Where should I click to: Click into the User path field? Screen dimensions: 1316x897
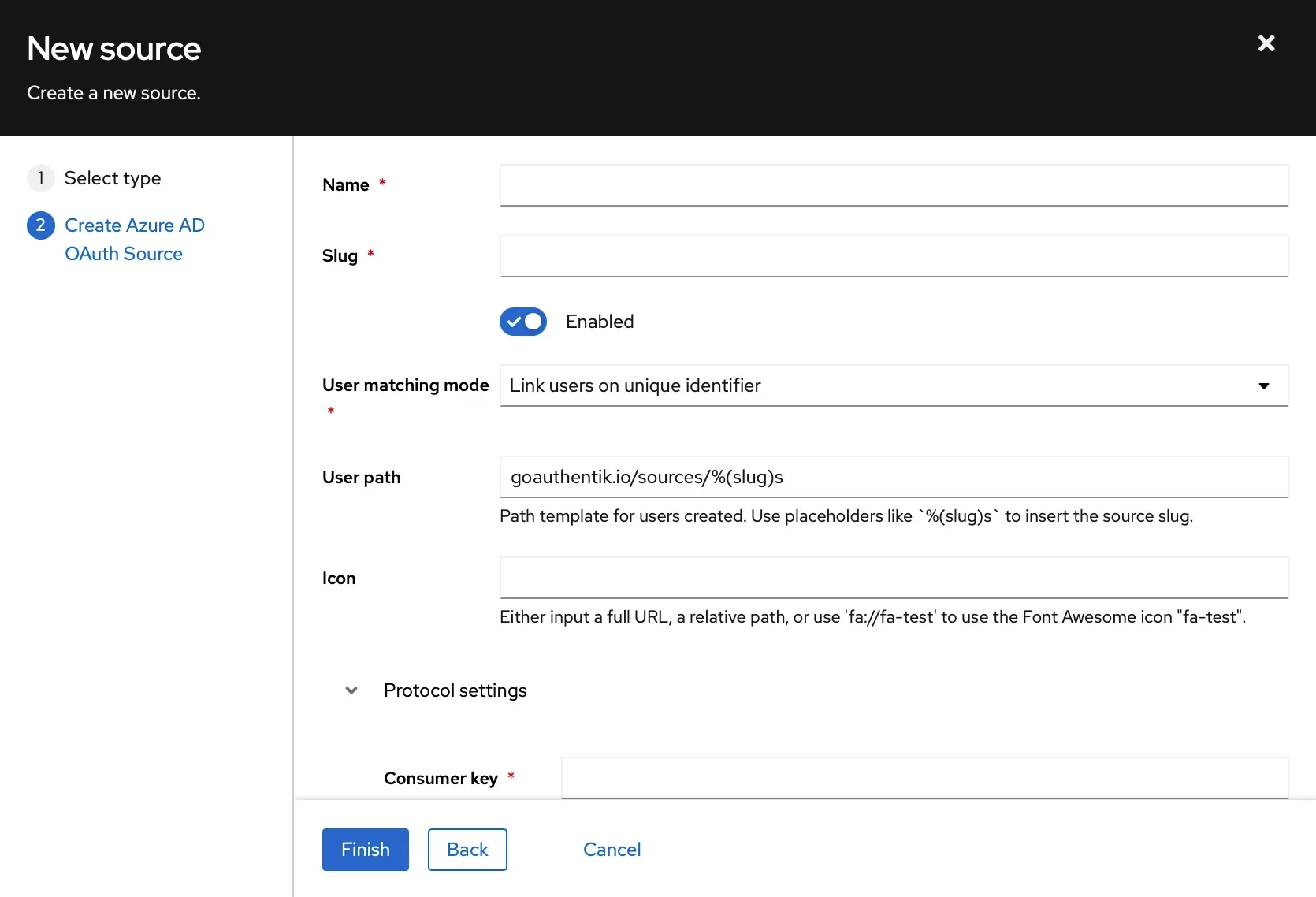coord(894,477)
